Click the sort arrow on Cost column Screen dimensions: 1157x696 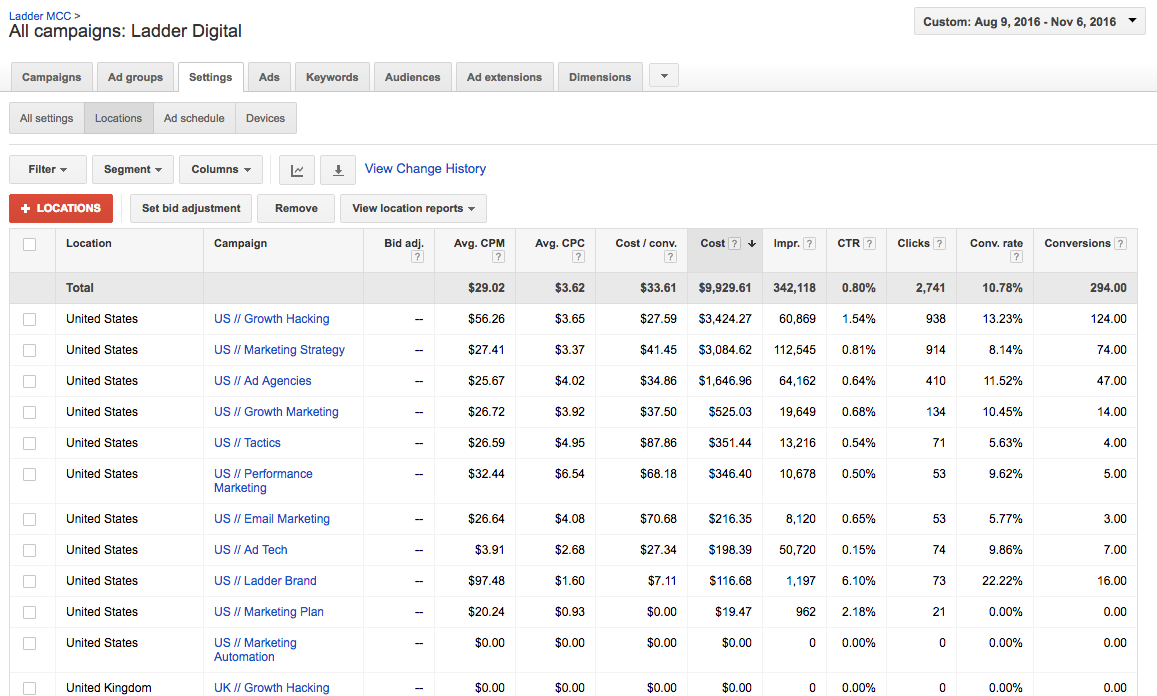point(753,243)
